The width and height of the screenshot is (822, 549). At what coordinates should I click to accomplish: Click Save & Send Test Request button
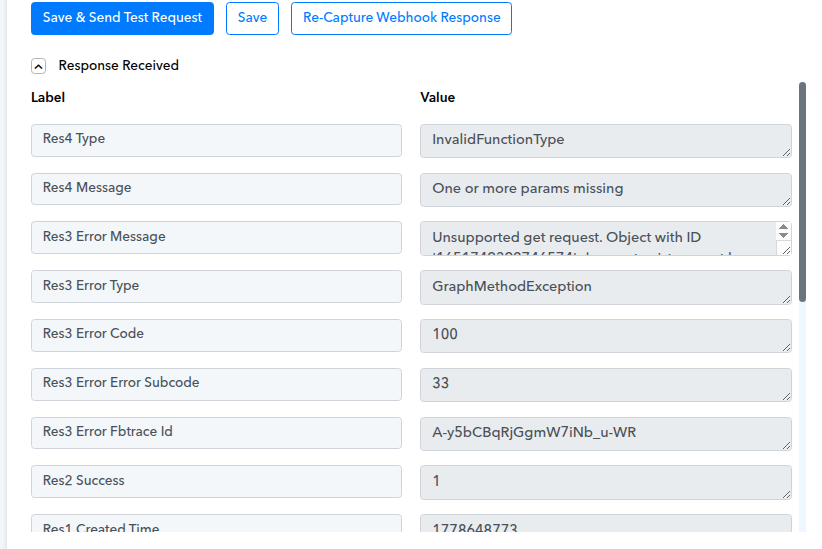tap(122, 18)
